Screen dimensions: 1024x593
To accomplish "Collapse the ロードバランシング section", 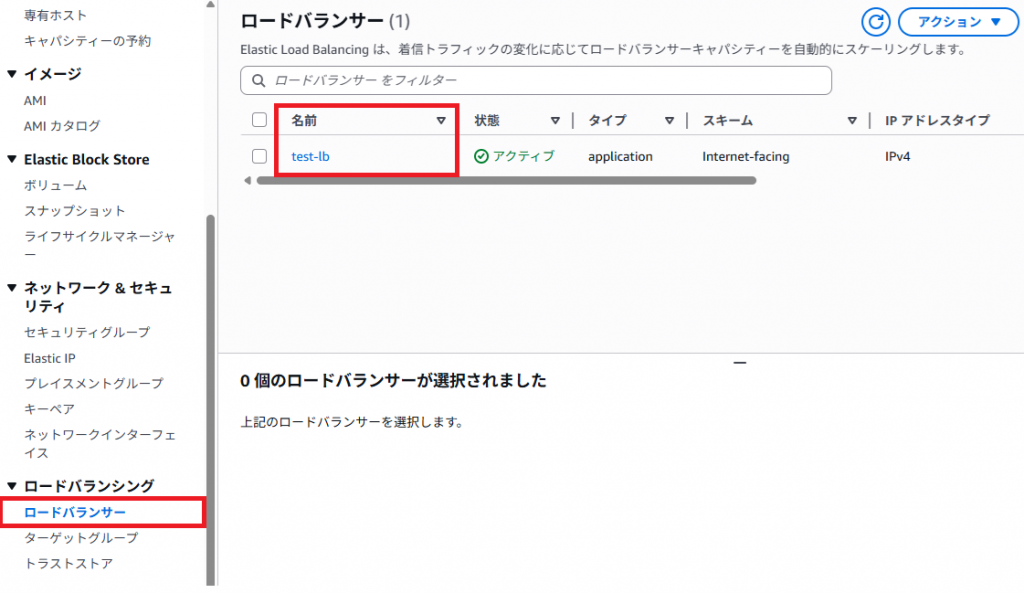I will click(x=12, y=486).
